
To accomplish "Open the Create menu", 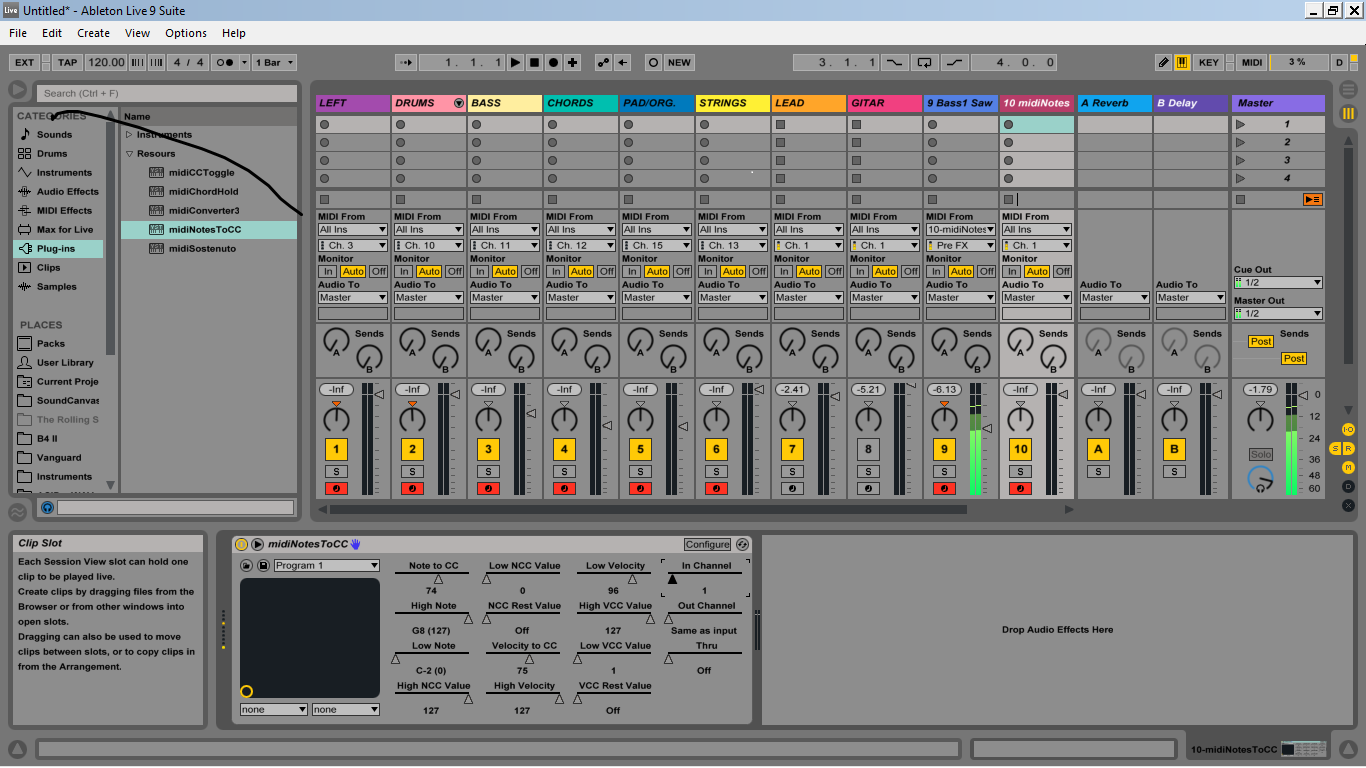I will pos(94,33).
